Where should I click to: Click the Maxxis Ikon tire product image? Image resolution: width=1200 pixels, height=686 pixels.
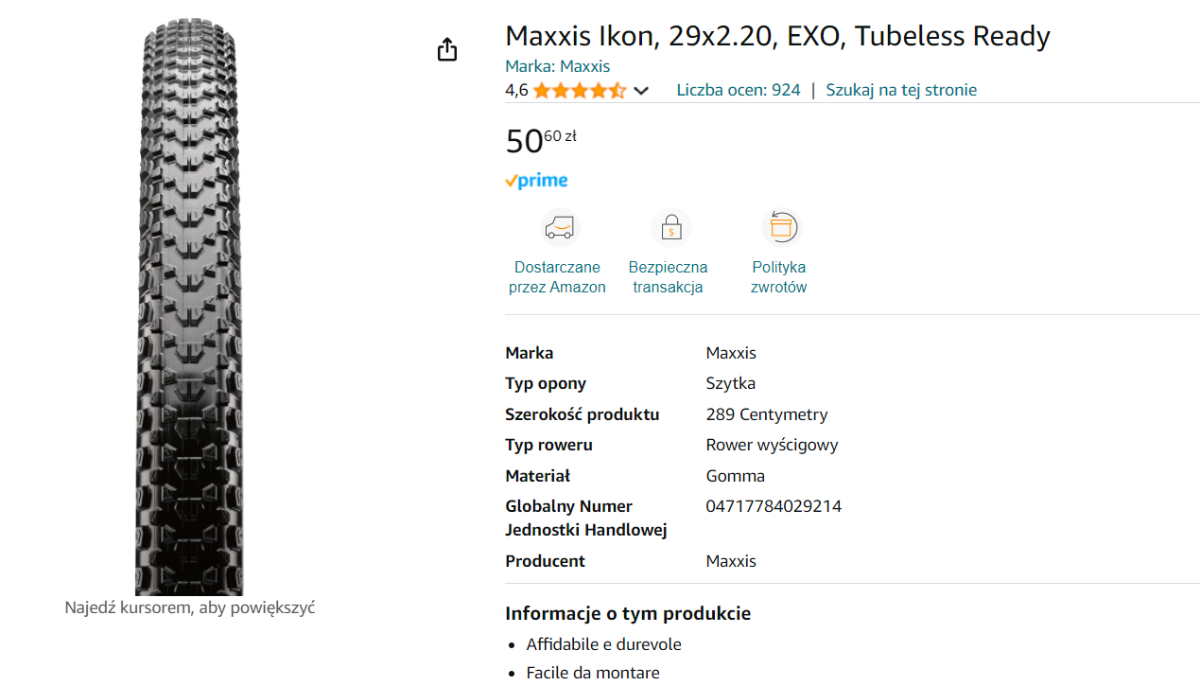coord(189,310)
